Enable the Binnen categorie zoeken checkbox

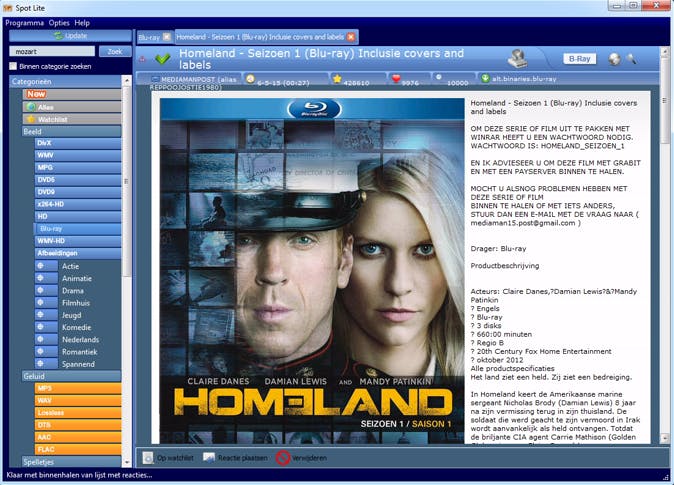[x=13, y=66]
